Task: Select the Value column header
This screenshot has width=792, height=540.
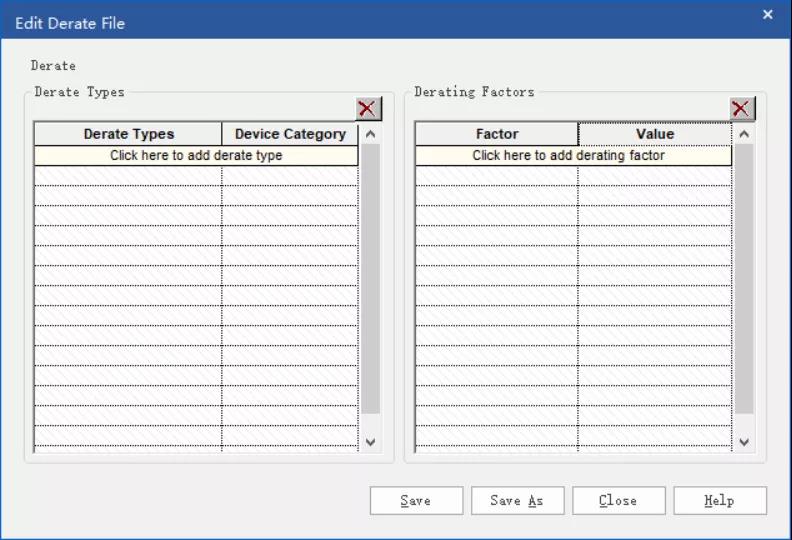Action: pos(655,134)
